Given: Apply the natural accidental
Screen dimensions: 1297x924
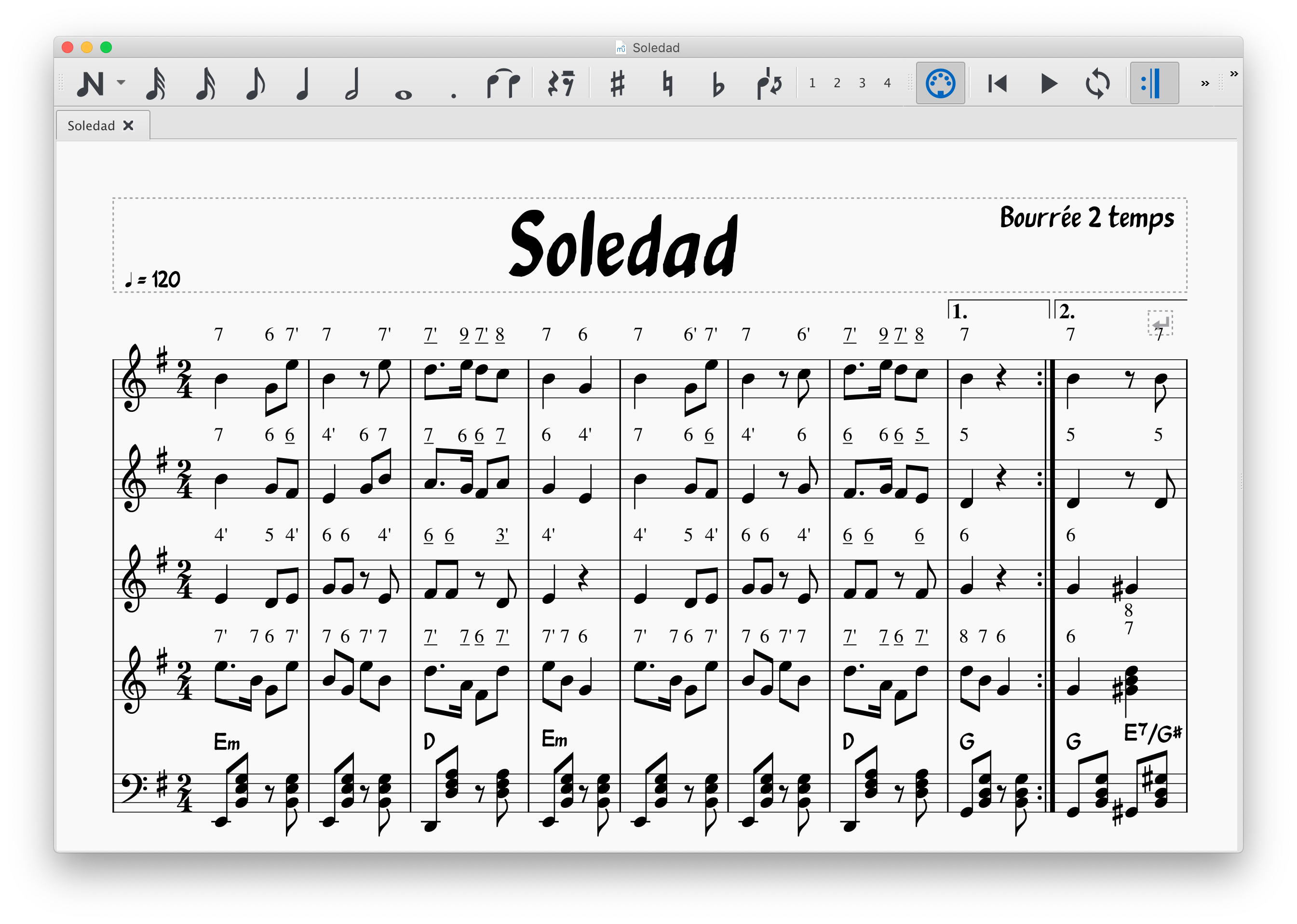Looking at the screenshot, I should pos(667,84).
